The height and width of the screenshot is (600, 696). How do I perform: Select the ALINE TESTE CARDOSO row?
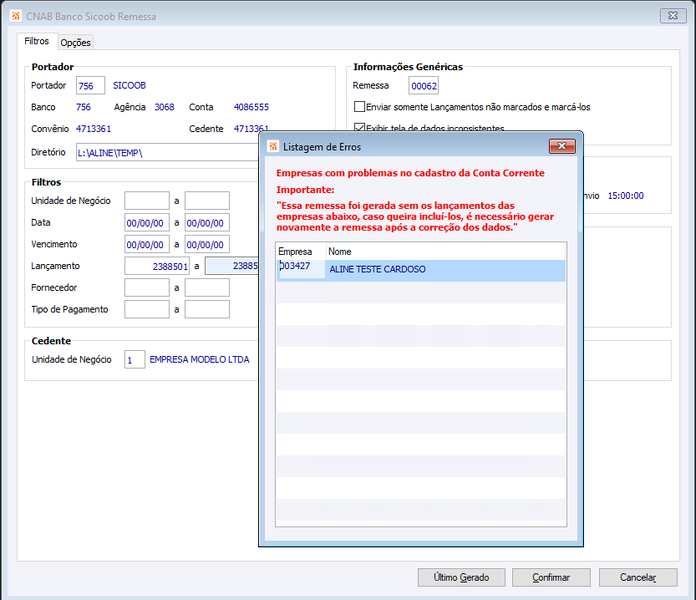(421, 270)
